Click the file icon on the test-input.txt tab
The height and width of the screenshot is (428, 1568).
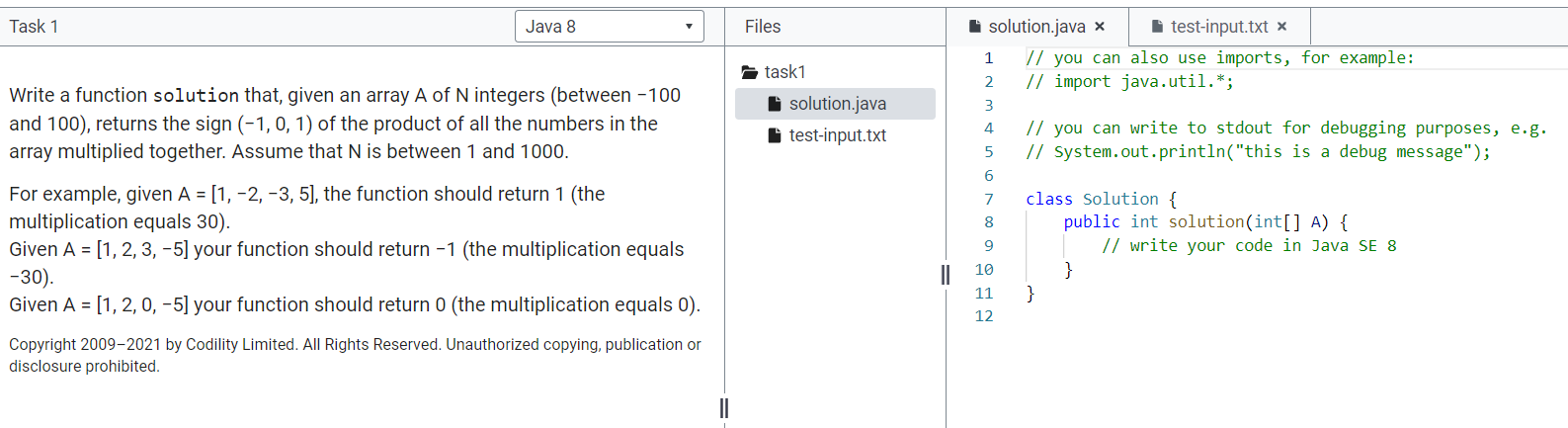[1157, 27]
